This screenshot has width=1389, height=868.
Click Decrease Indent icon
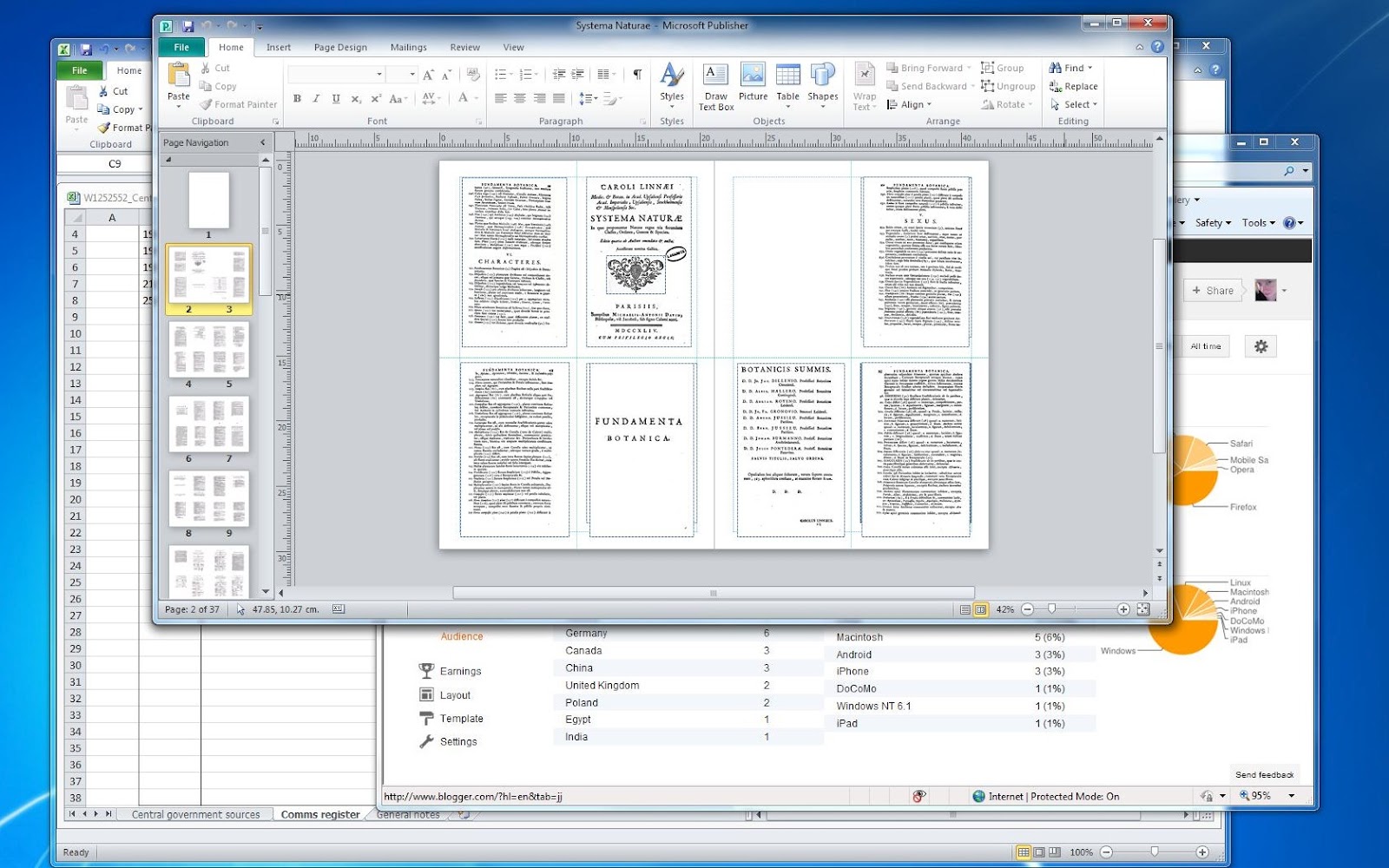point(559,75)
